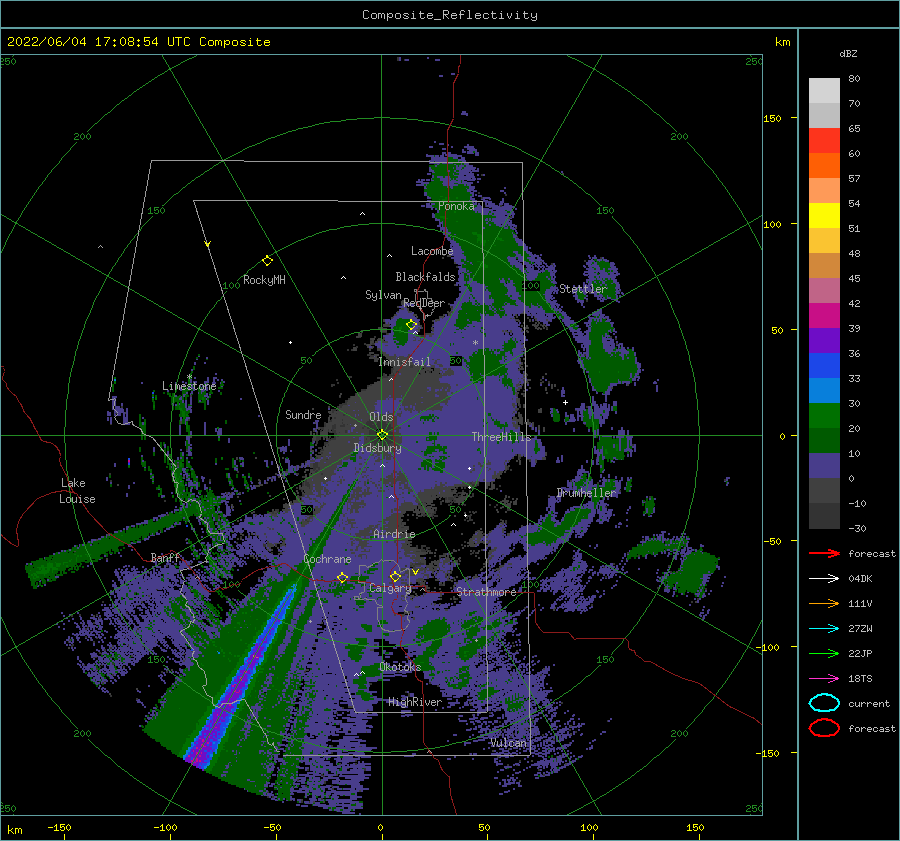Image resolution: width=900 pixels, height=841 pixels.
Task: Click the Composite_Reflectivity title text
Action: [450, 15]
